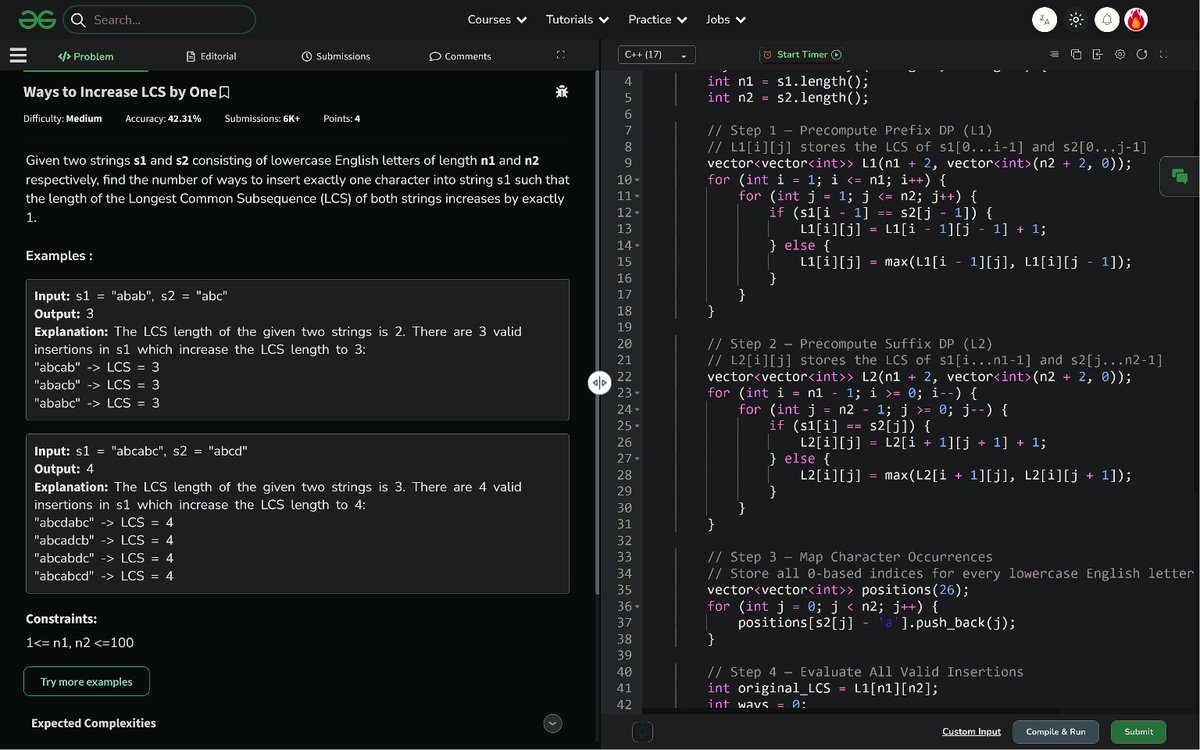The height and width of the screenshot is (750, 1200).
Task: Collapse the code fold at line 12
Action: click(637, 213)
